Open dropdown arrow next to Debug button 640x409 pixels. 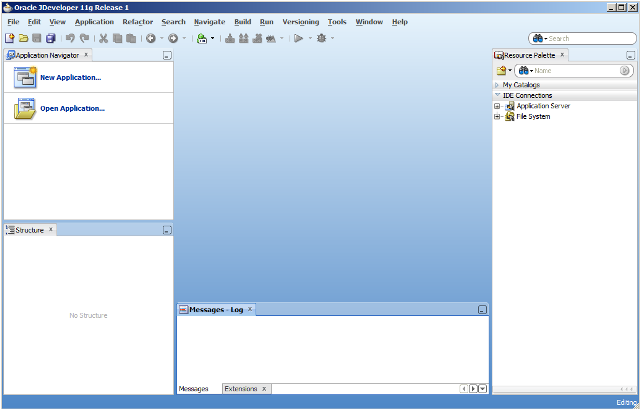pos(332,38)
